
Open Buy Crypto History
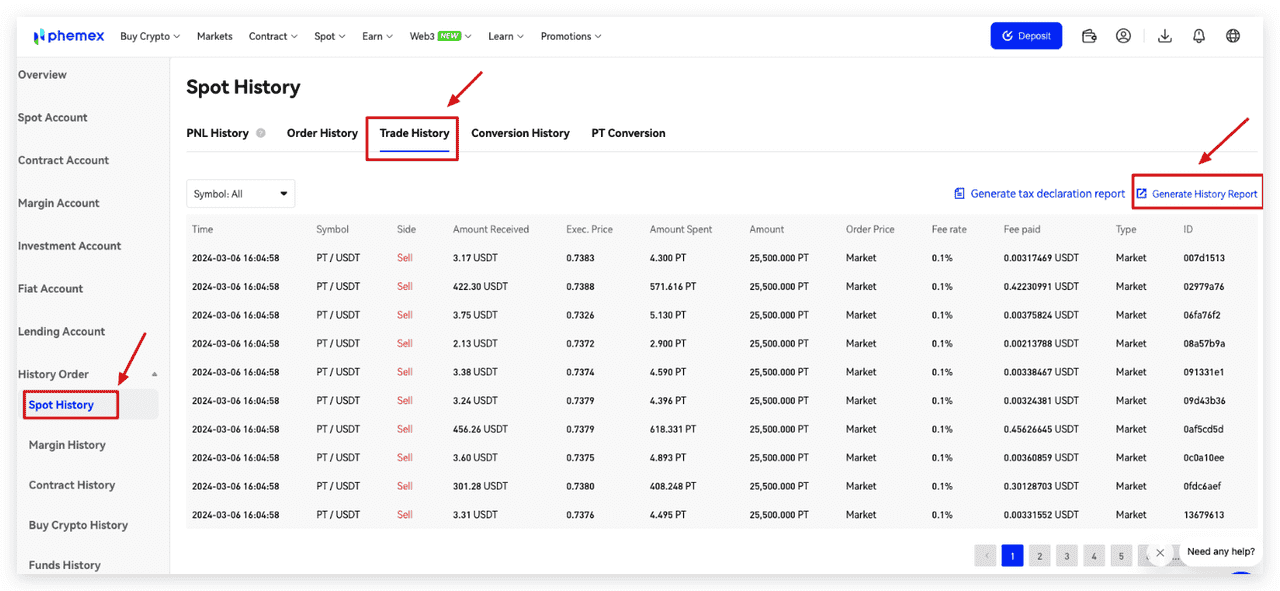click(78, 525)
